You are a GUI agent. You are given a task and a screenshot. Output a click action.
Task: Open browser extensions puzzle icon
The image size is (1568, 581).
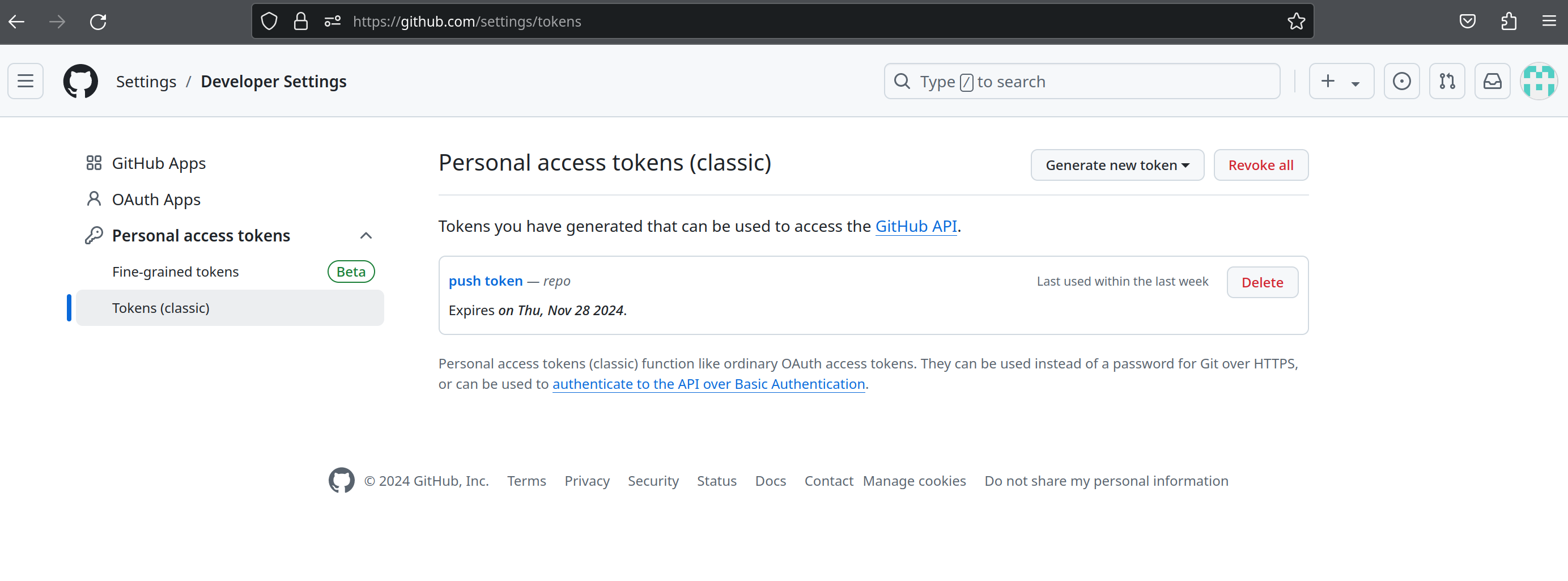tap(1508, 22)
